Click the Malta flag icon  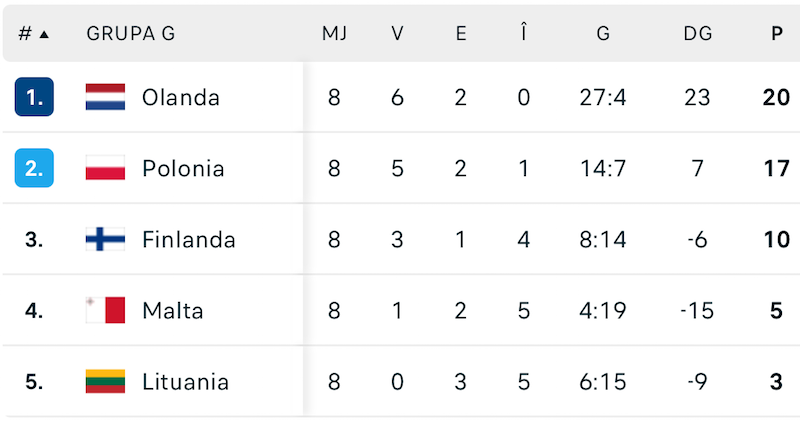point(105,310)
